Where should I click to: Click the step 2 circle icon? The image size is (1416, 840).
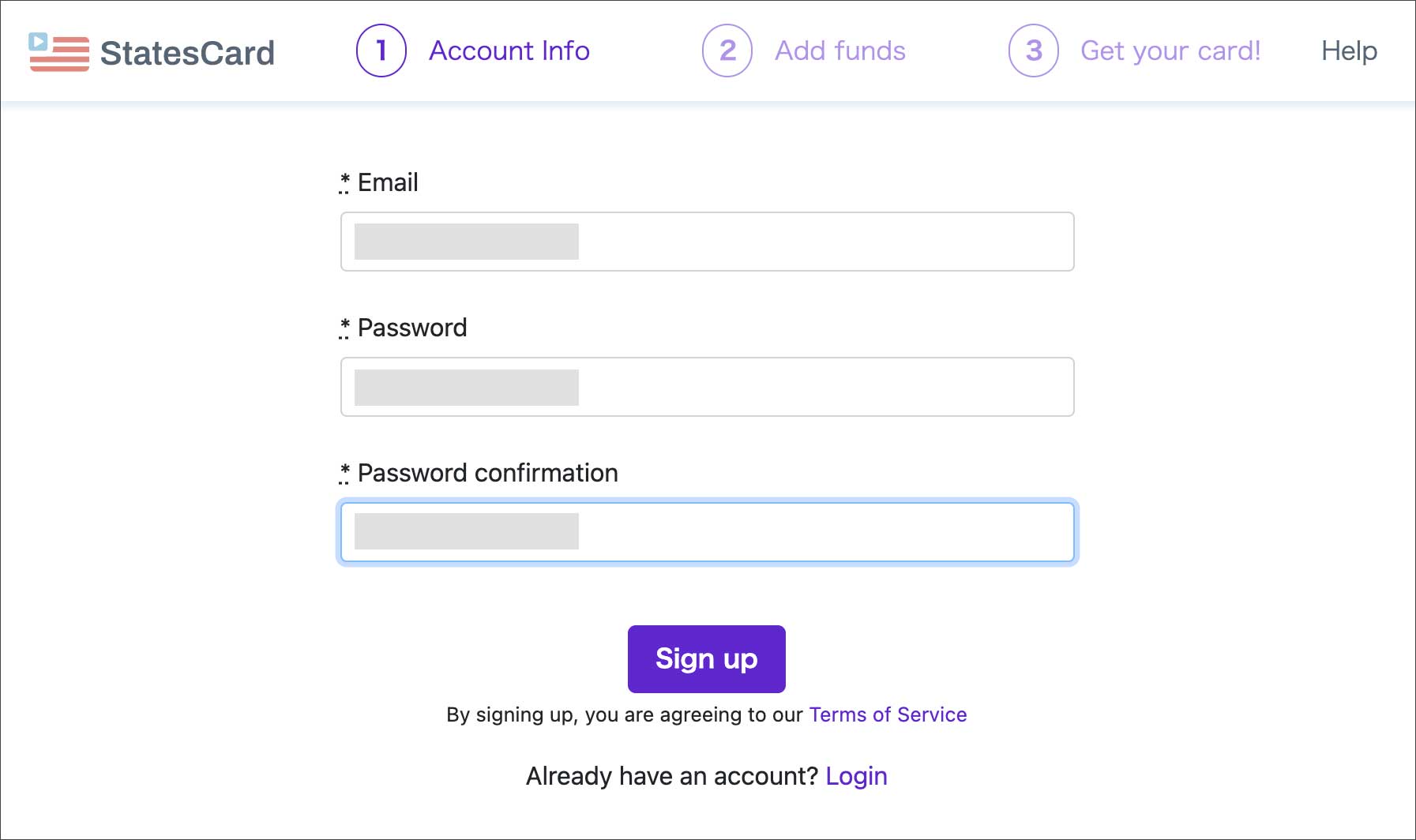(727, 51)
